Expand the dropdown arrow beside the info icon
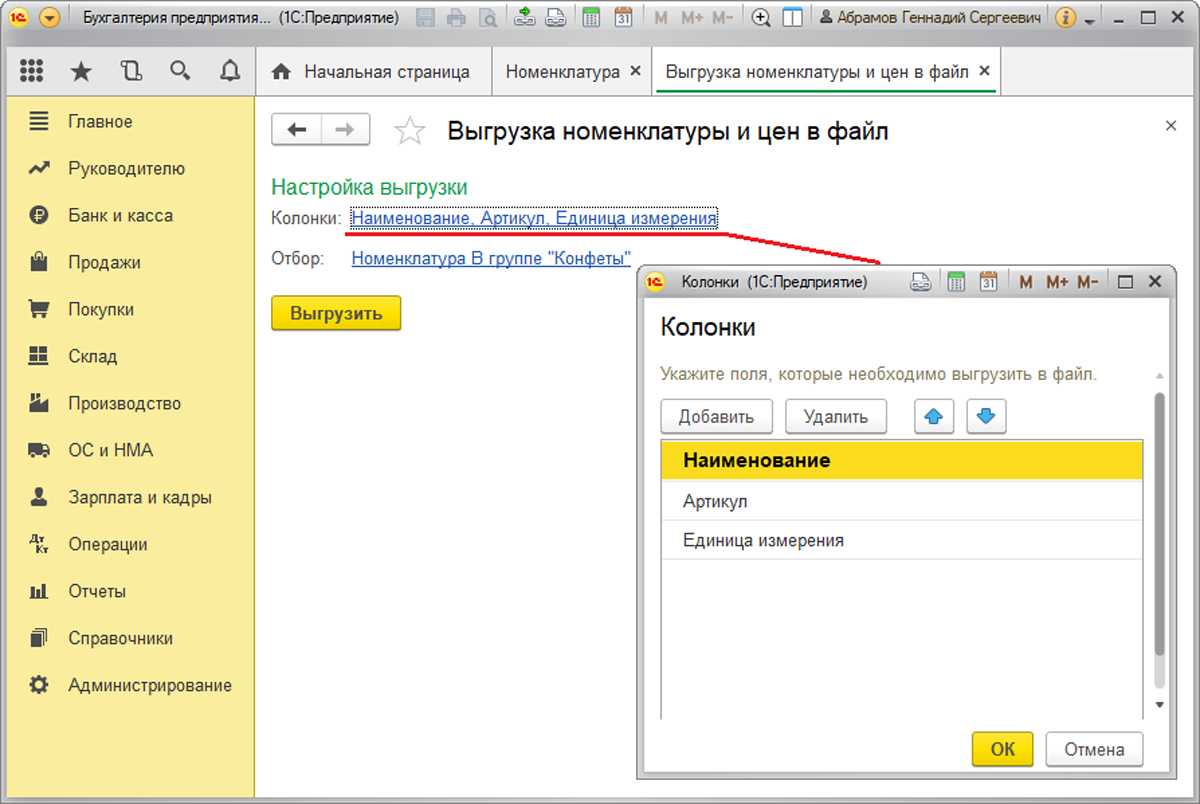The image size is (1200, 804). tap(1089, 18)
